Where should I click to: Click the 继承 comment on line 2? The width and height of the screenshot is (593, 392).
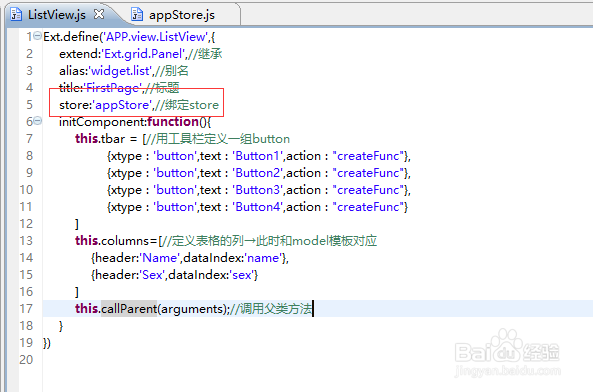[205, 54]
